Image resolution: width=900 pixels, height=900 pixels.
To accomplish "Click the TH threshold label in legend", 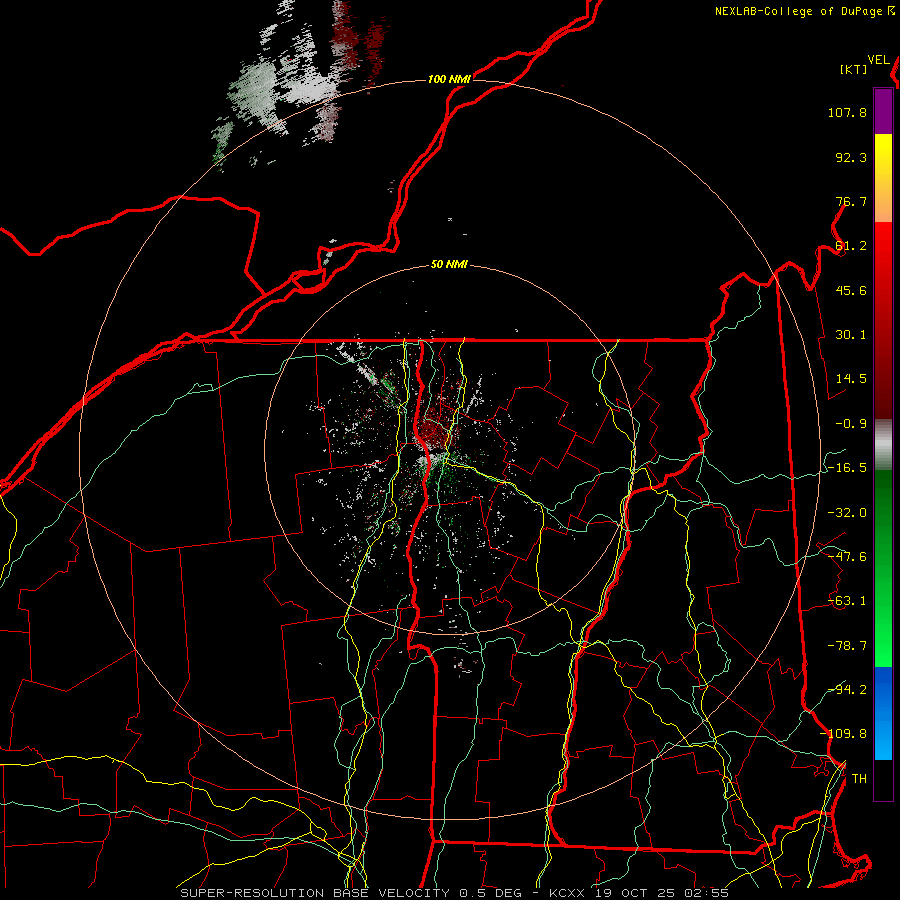I will coord(859,779).
